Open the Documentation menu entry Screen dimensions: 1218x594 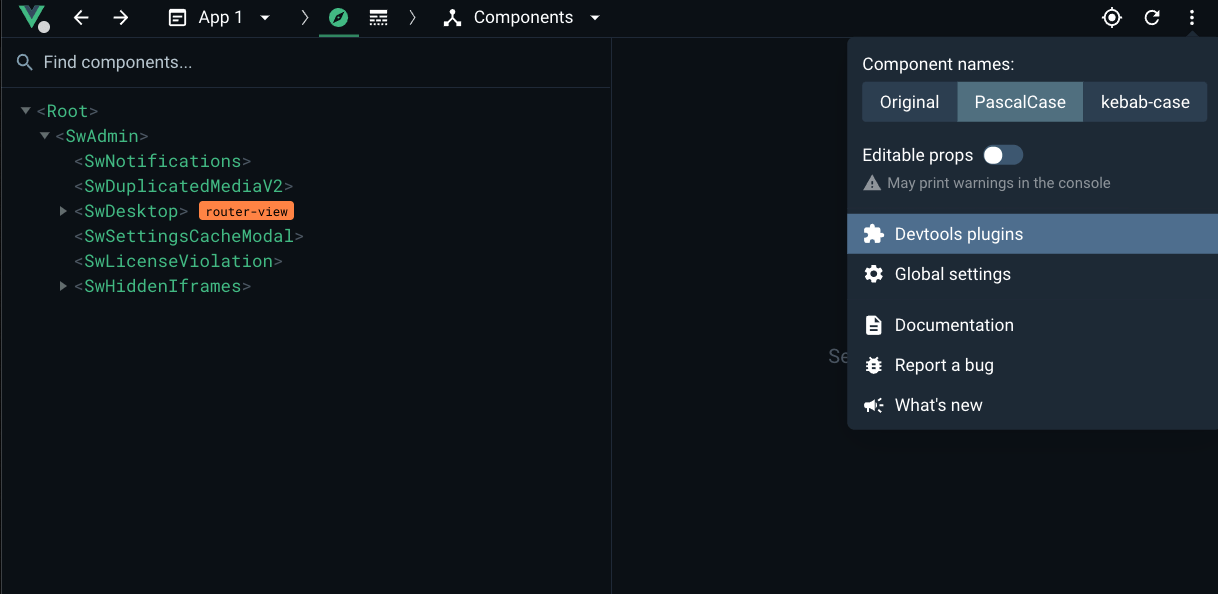(953, 325)
